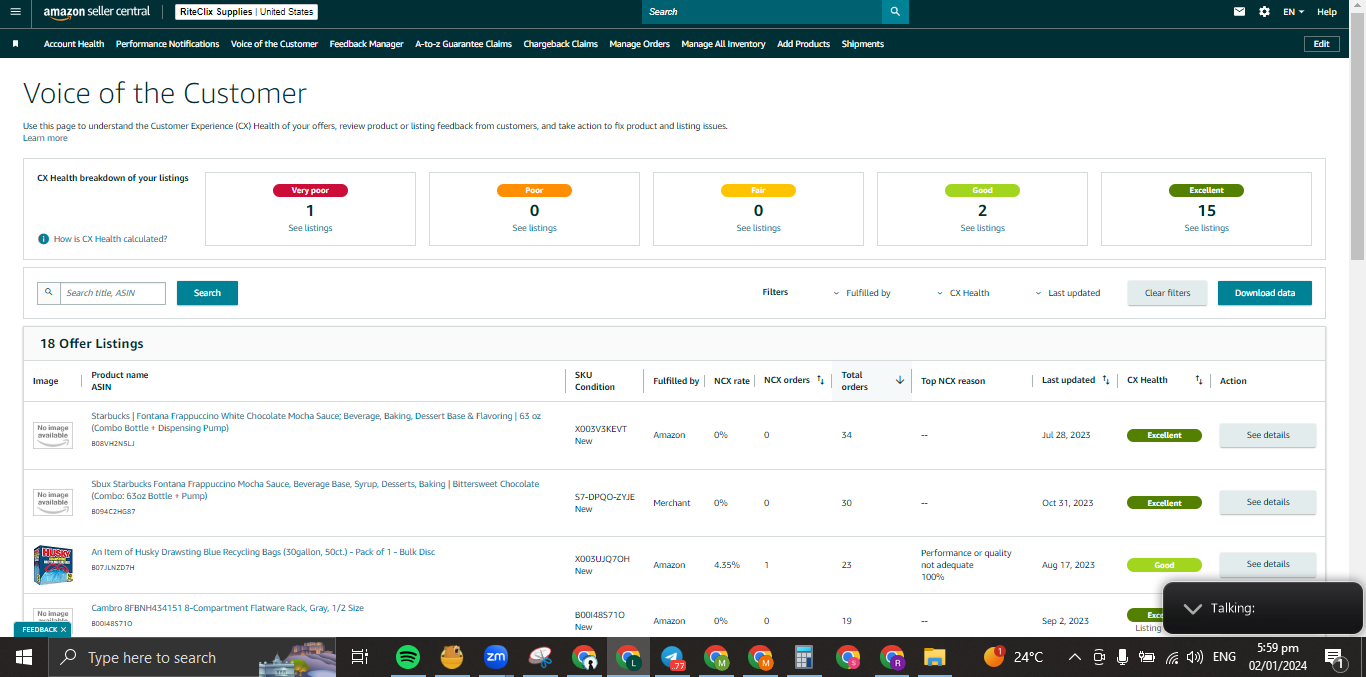Click the teal Search button
Image resolution: width=1366 pixels, height=677 pixels.
tap(207, 293)
